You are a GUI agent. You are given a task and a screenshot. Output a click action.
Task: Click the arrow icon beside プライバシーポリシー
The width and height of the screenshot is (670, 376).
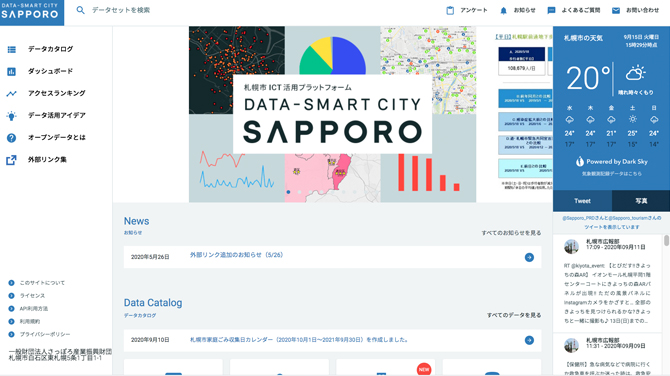click(12, 334)
